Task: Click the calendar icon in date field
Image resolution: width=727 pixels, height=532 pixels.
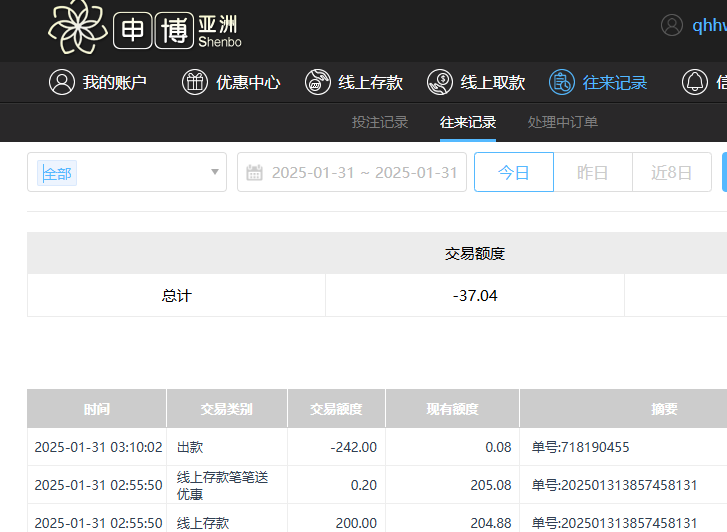Action: pos(255,173)
